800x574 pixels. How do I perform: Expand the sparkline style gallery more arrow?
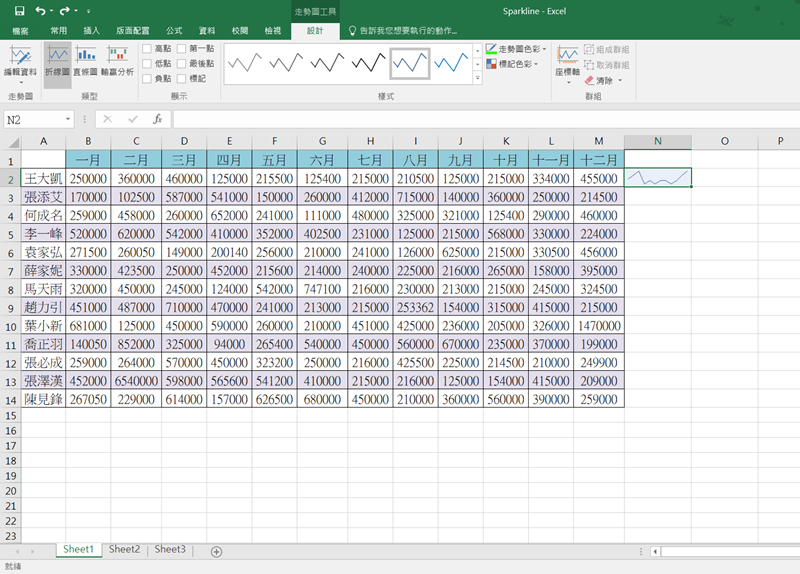tap(475, 79)
